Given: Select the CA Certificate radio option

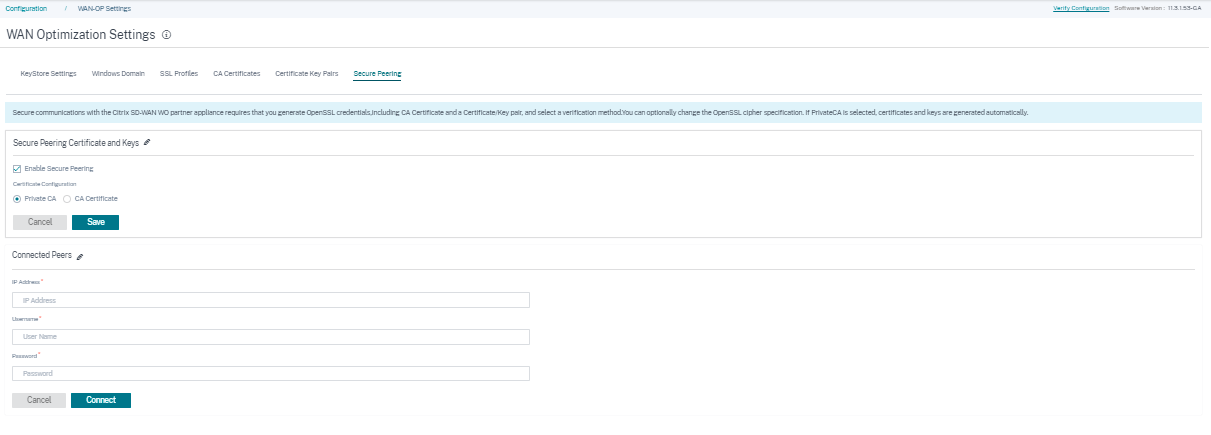Looking at the screenshot, I should click(67, 198).
